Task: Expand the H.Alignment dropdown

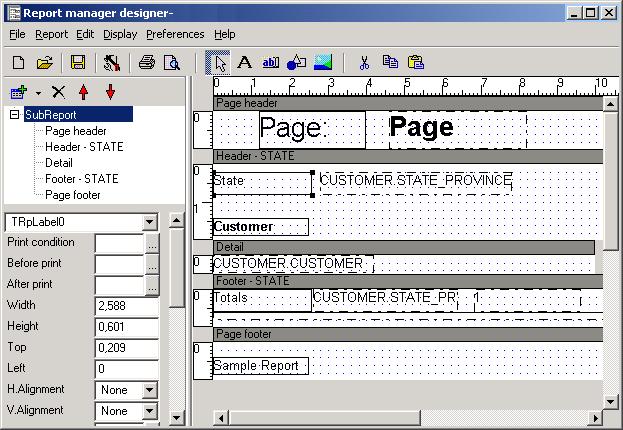Action: 150,390
